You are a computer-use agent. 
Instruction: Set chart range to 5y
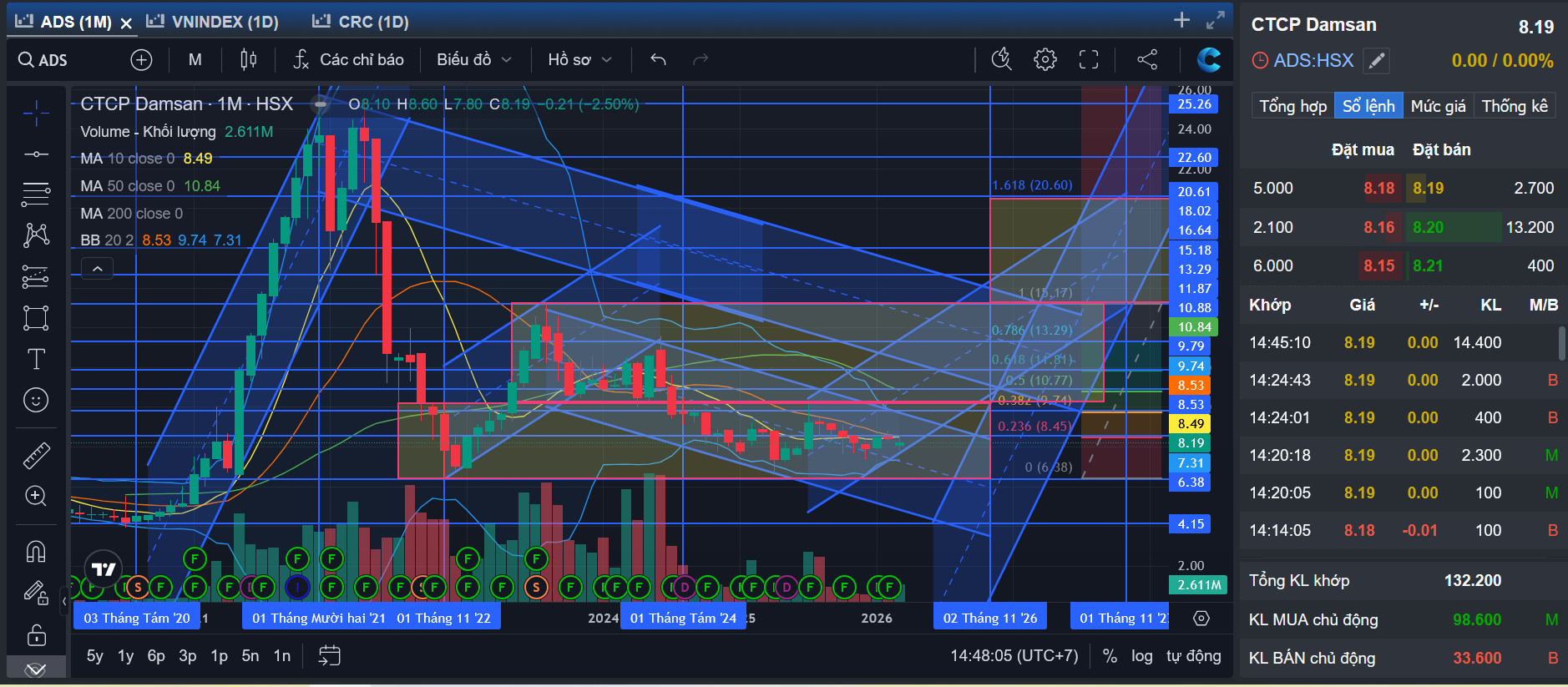click(x=95, y=656)
